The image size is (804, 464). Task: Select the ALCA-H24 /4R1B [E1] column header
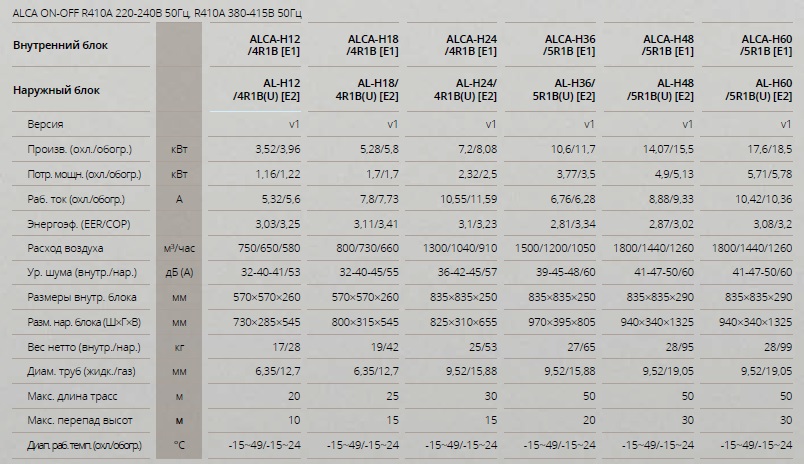pos(471,45)
